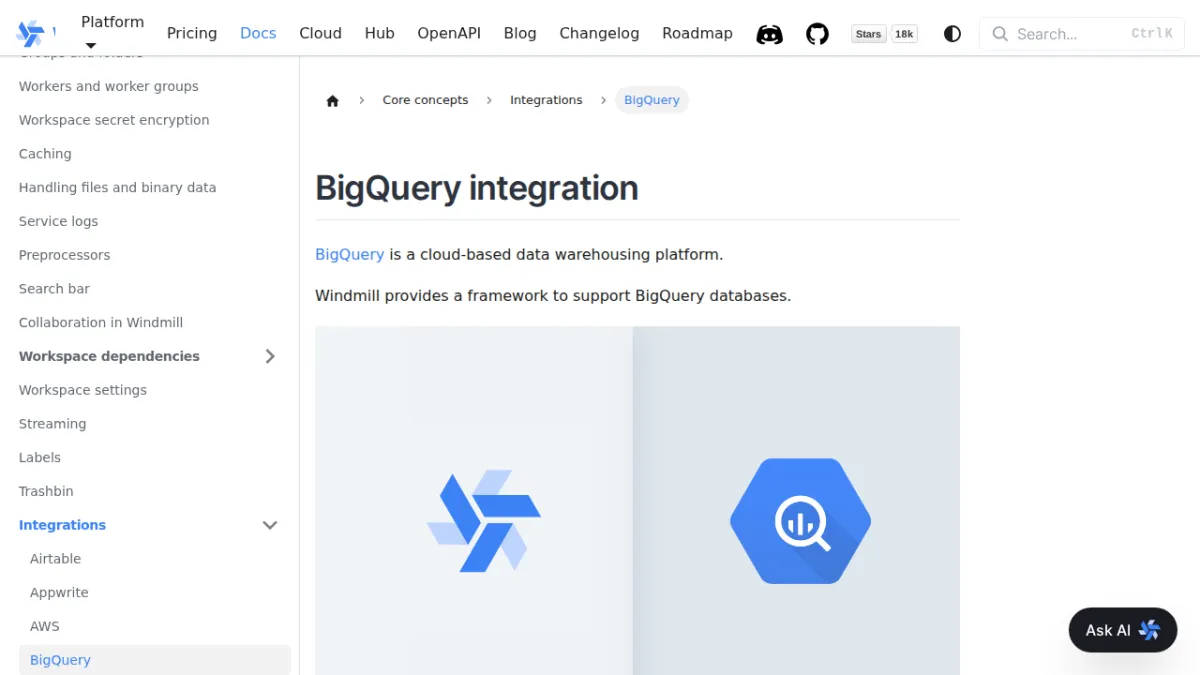Click the magnifier icon in the search box
This screenshot has width=1200, height=675.
click(999, 34)
